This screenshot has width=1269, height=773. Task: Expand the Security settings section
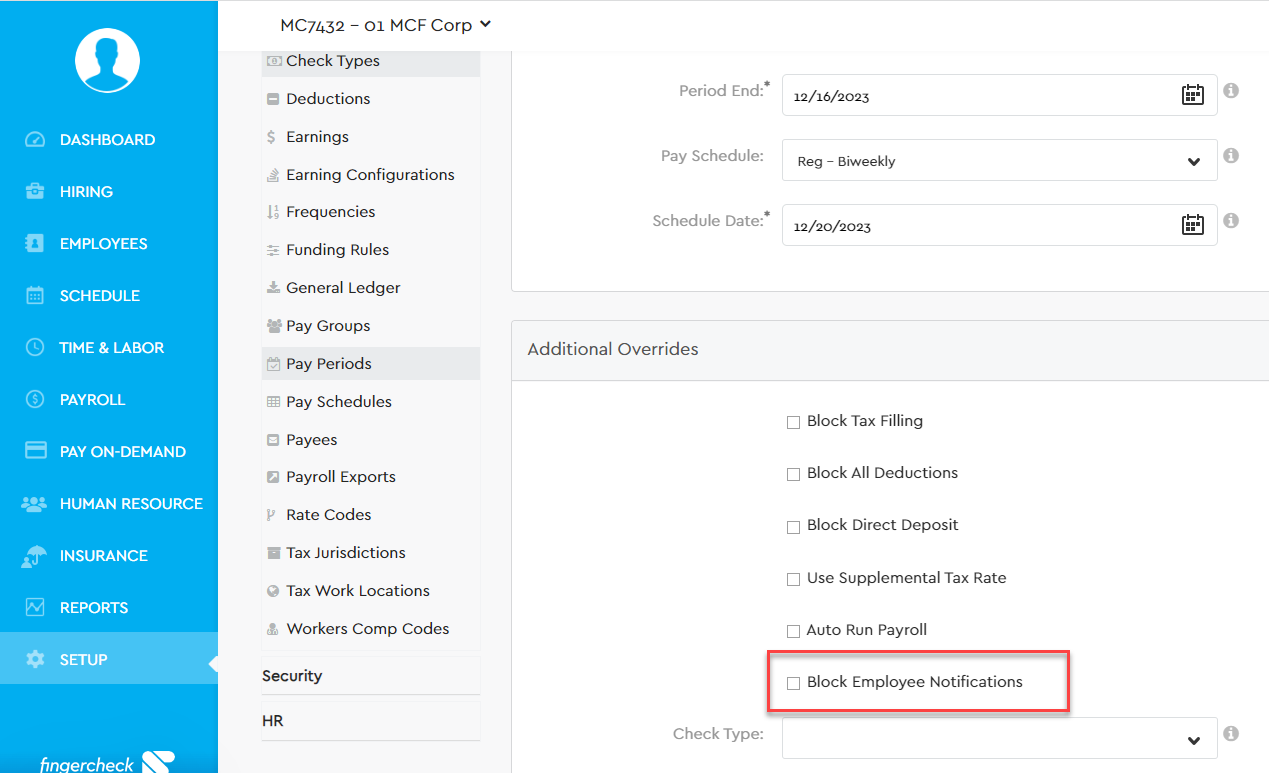point(292,676)
